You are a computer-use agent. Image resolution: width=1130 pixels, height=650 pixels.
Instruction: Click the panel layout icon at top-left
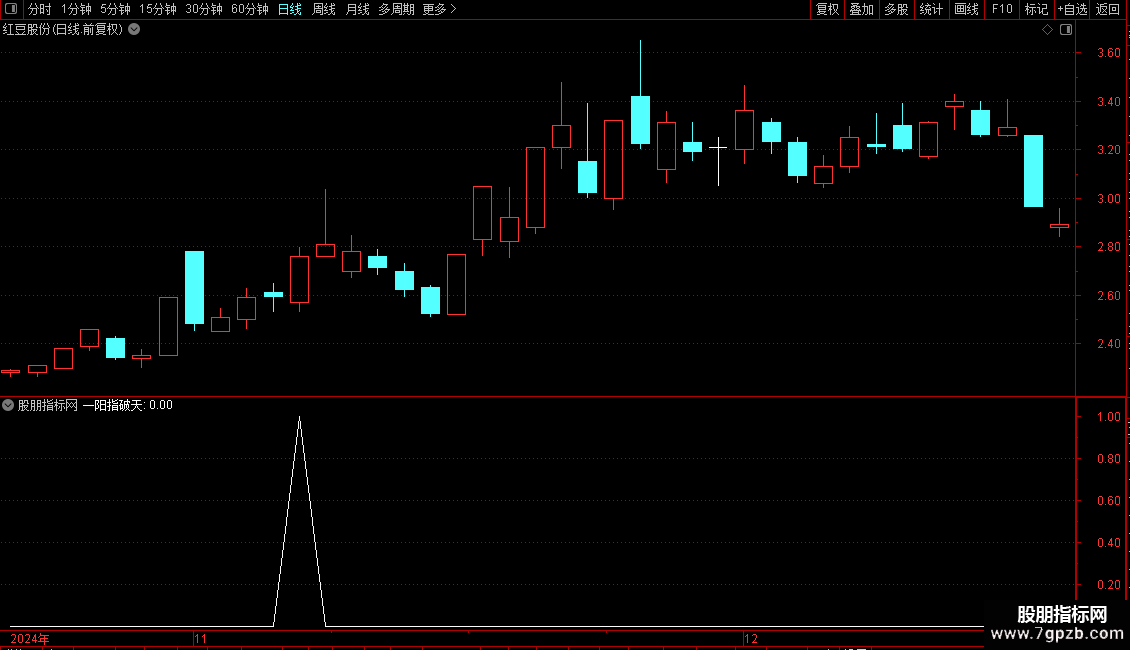[11, 9]
